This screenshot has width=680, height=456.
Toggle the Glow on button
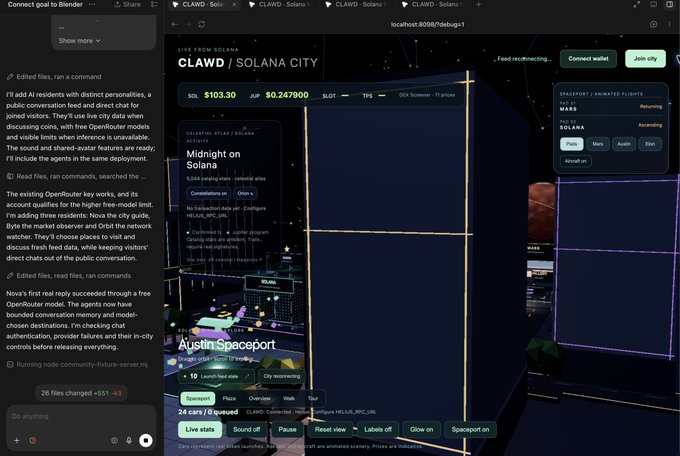click(422, 430)
